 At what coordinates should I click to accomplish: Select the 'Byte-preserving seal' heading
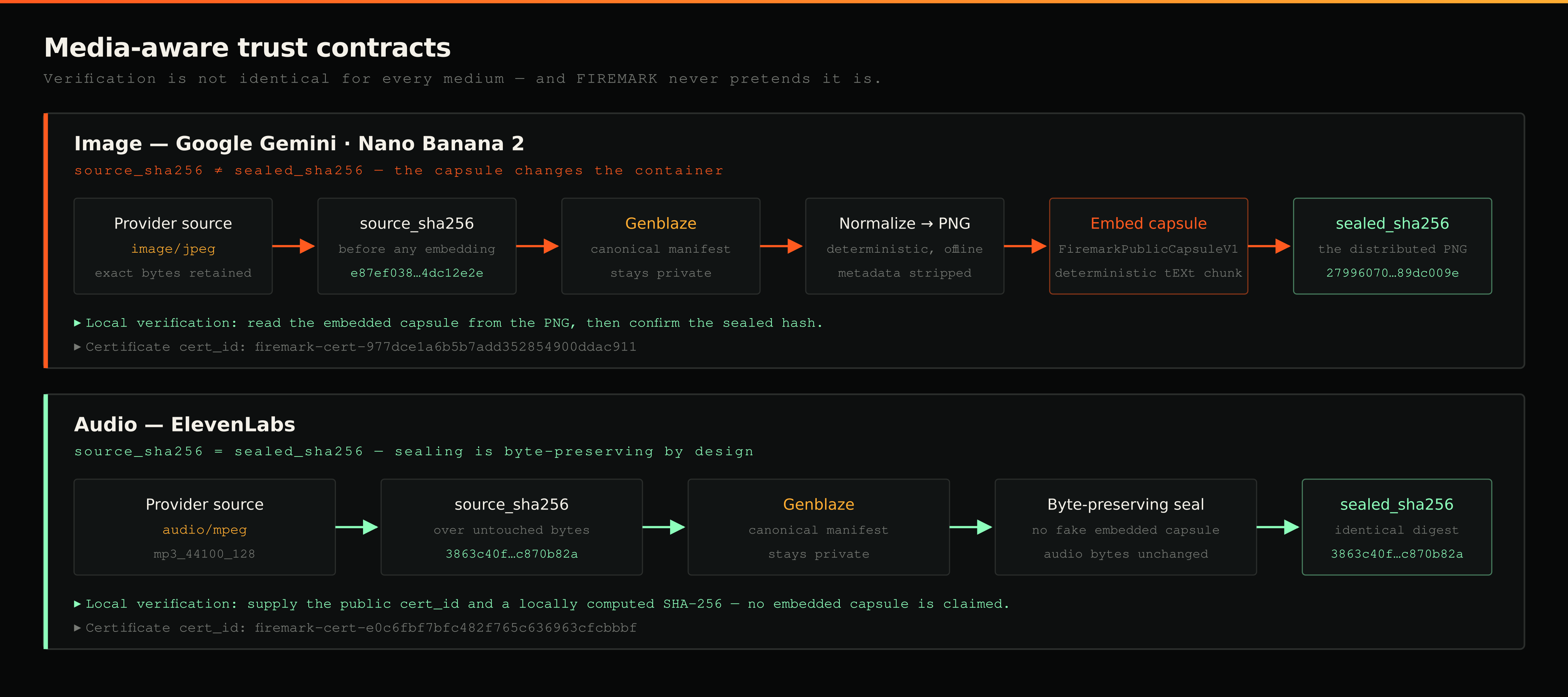coord(1125,505)
